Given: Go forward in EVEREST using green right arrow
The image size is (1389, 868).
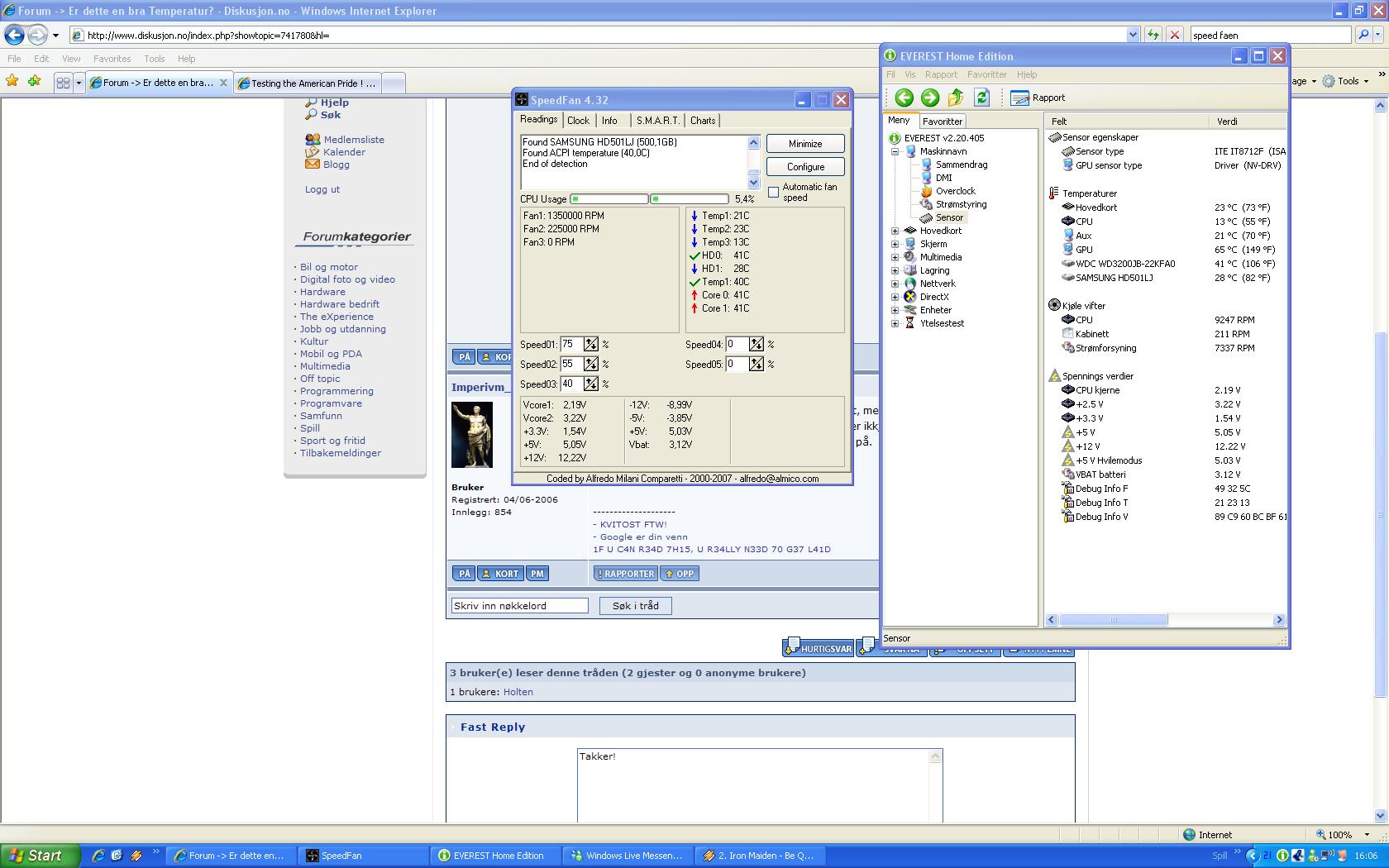Looking at the screenshot, I should pos(930,98).
